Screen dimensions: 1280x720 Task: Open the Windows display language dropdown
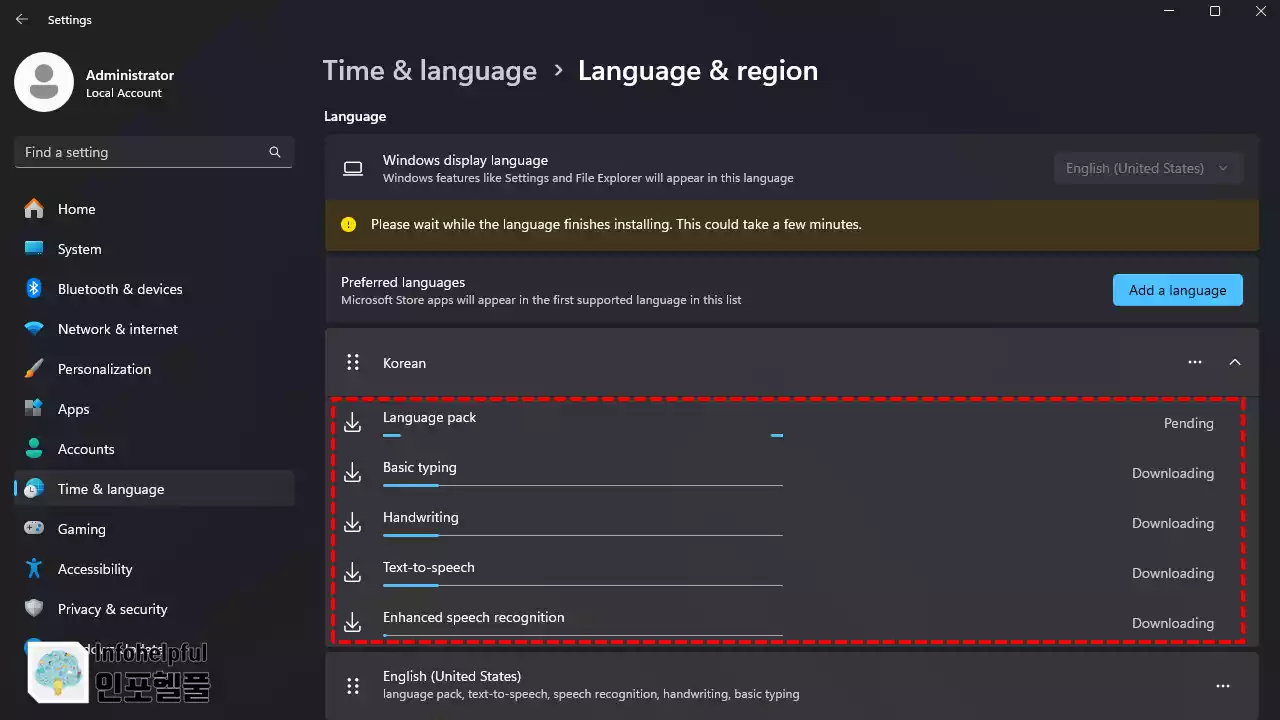click(x=1148, y=168)
